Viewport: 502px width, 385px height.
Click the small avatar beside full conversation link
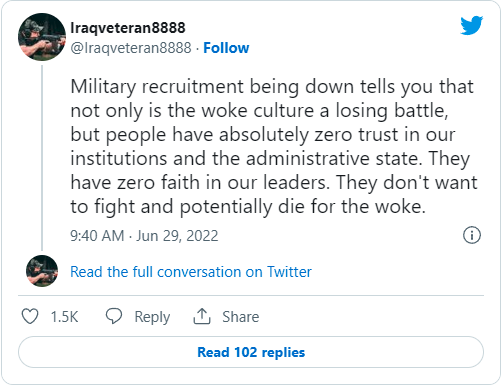pos(42,271)
